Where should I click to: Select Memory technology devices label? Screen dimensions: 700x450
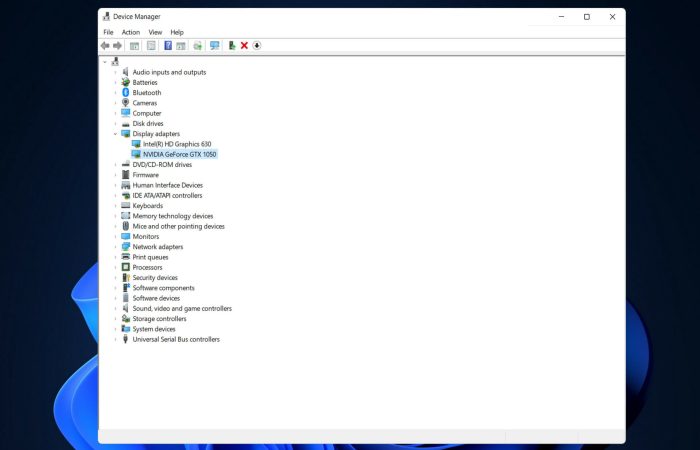click(x=173, y=216)
